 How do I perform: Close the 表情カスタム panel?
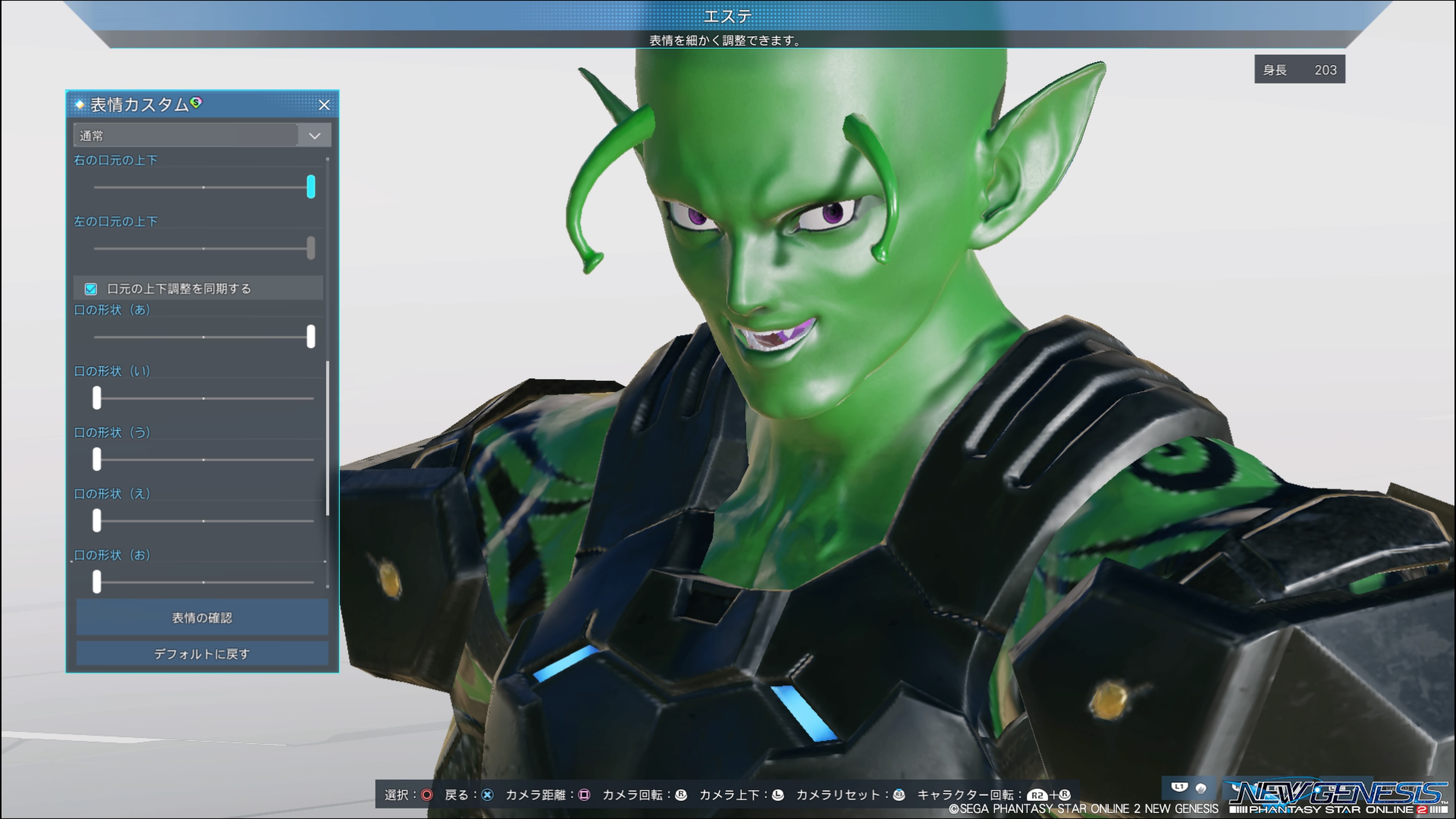pyautogui.click(x=324, y=105)
